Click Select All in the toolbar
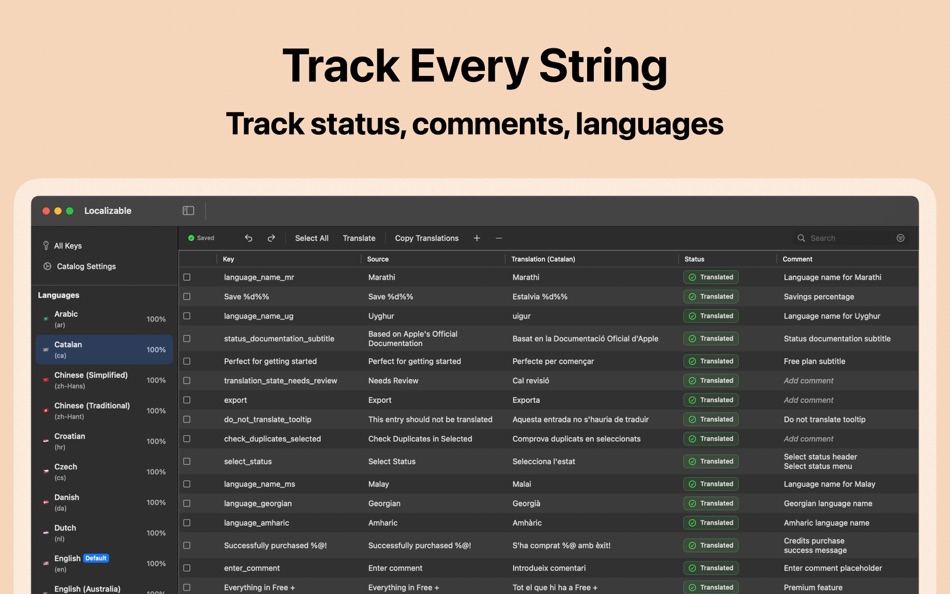 click(x=311, y=238)
